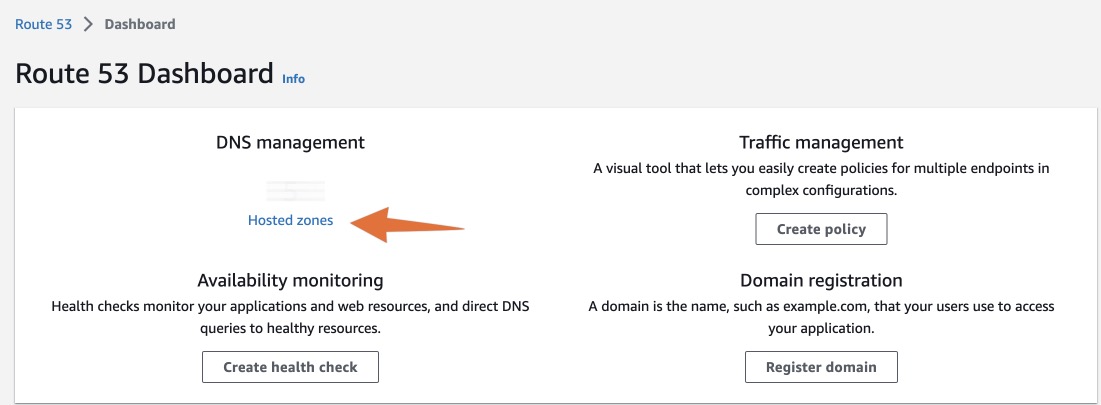Click the DNS management heading
Viewport: 1101px width, 405px height.
pos(290,142)
